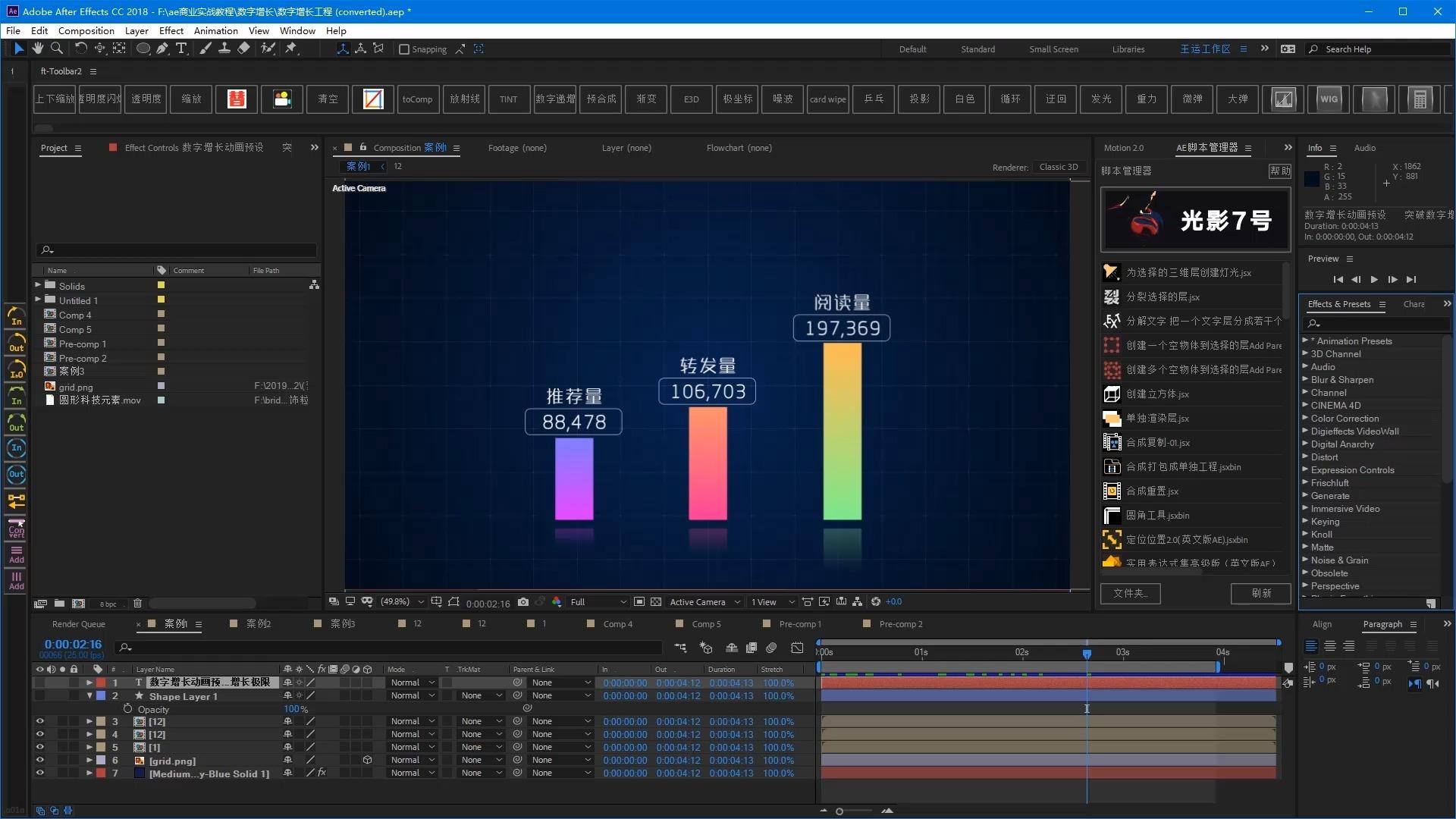Click the WIG icon in ft-Toolbar2
Screen dimensions: 1456x819
1329,99
